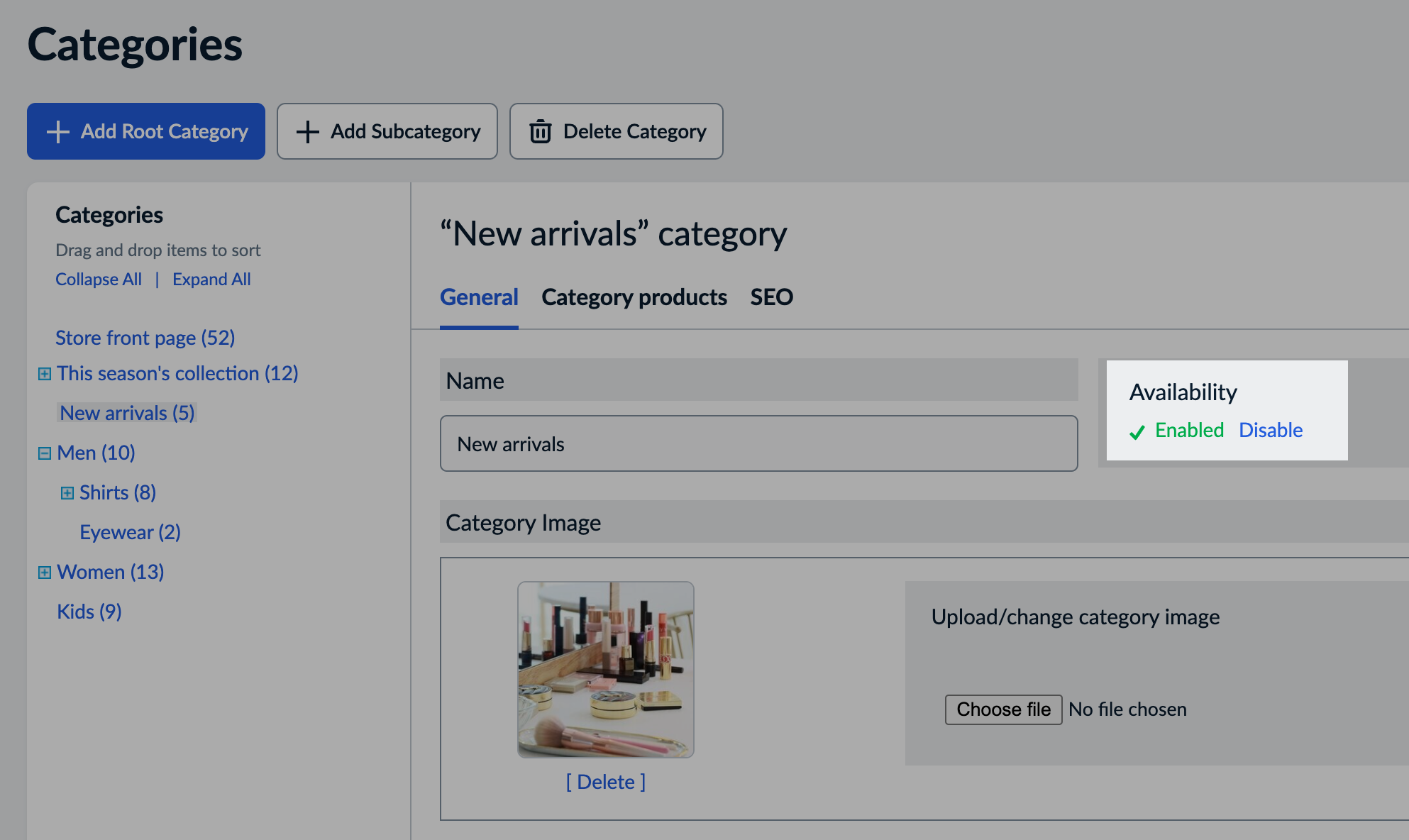
Task: Click the plus icon on Add Root Category
Action: tap(57, 131)
